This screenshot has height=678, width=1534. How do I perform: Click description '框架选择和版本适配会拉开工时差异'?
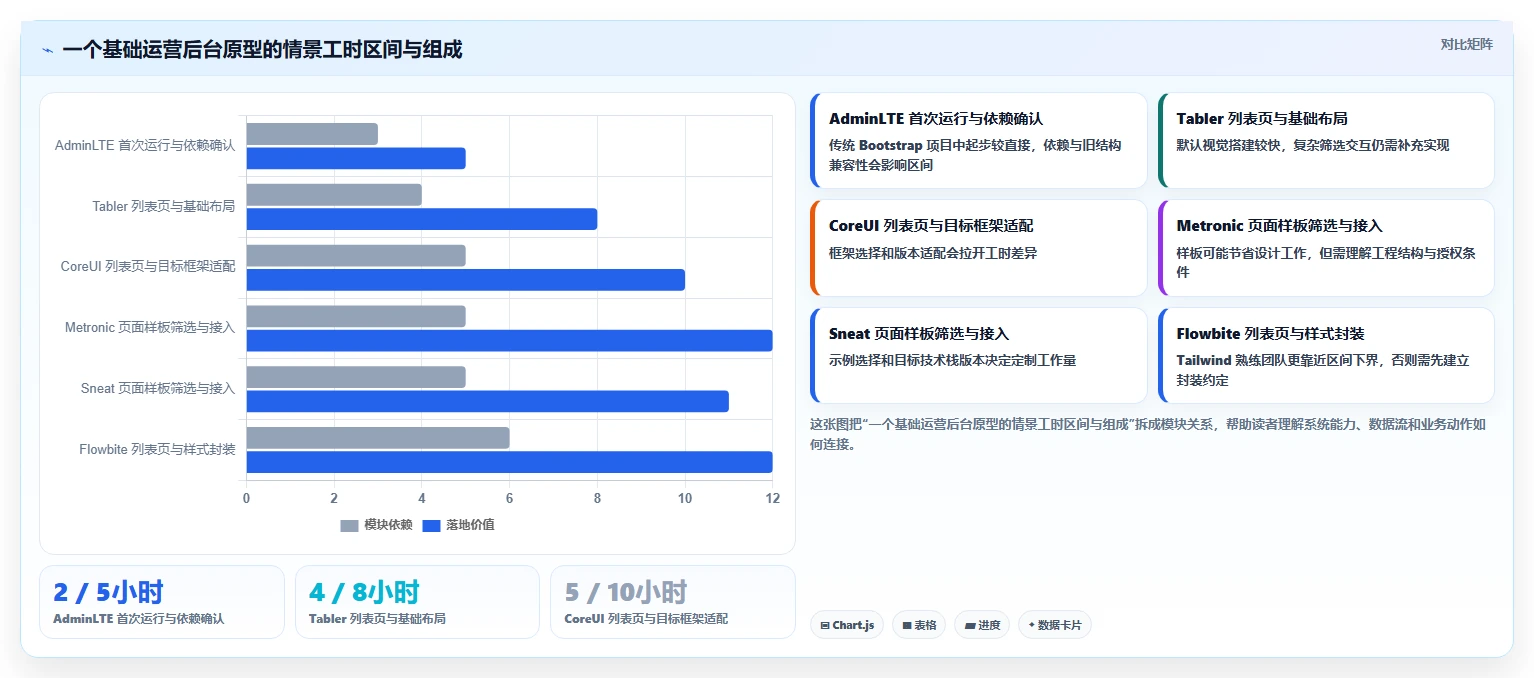pos(933,254)
